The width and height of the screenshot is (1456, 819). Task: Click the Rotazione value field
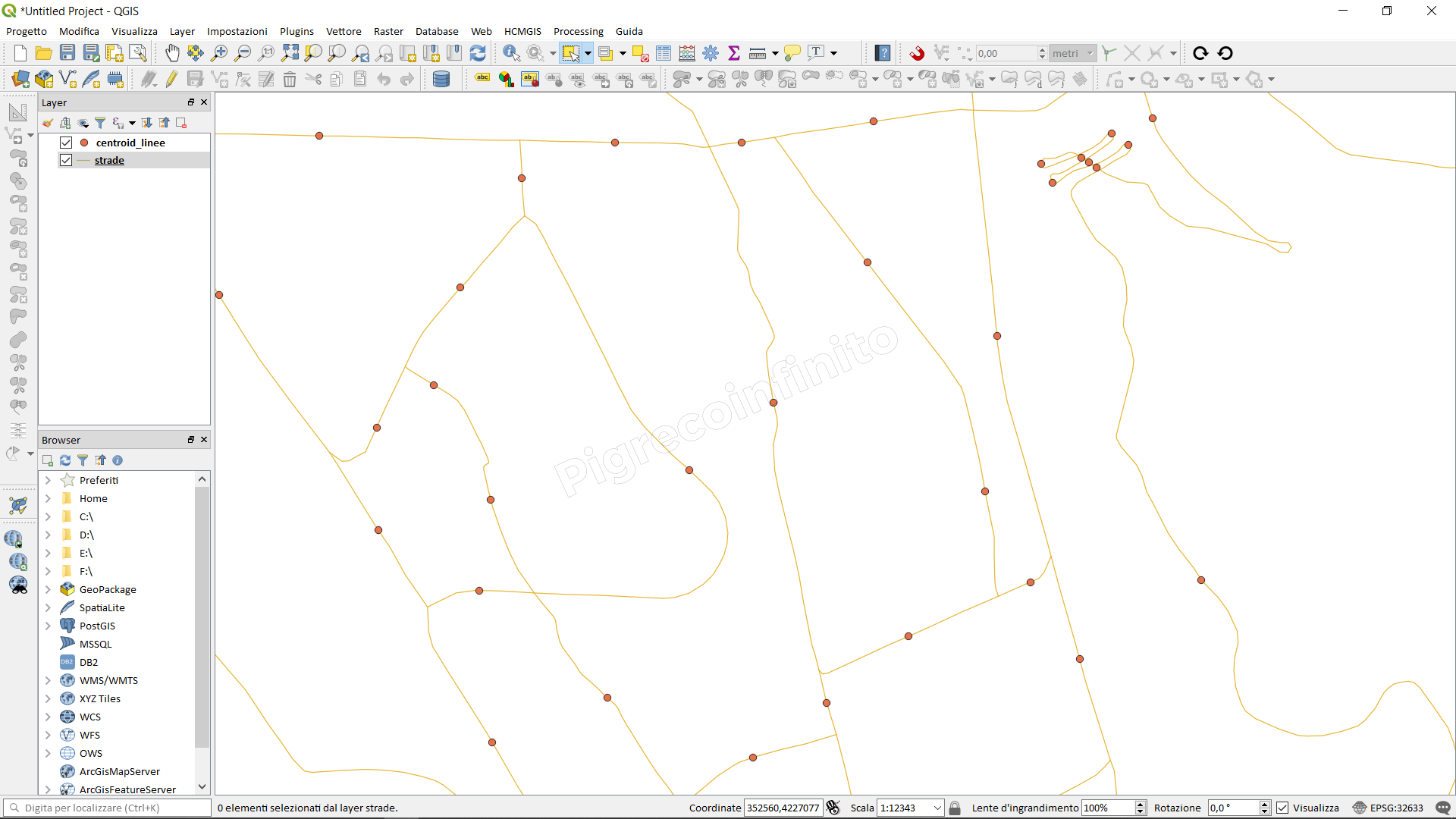[1234, 808]
